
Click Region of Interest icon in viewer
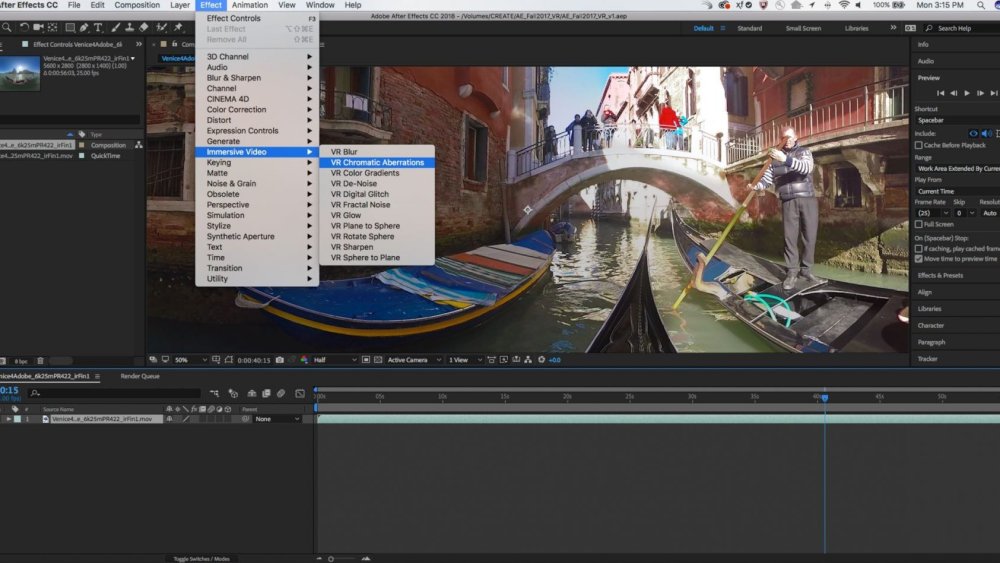[x=365, y=360]
